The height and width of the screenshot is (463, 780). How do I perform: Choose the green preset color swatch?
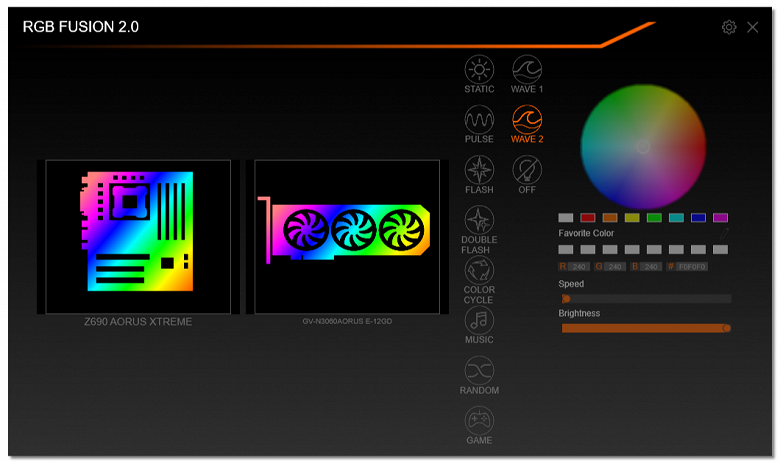point(654,218)
